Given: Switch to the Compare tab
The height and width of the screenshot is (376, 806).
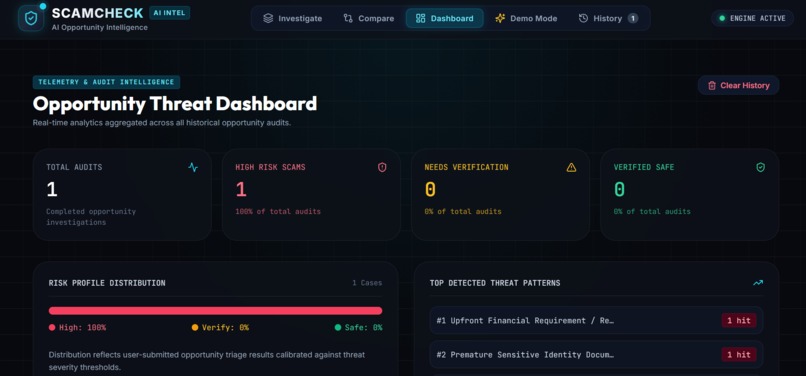Looking at the screenshot, I should [369, 19].
